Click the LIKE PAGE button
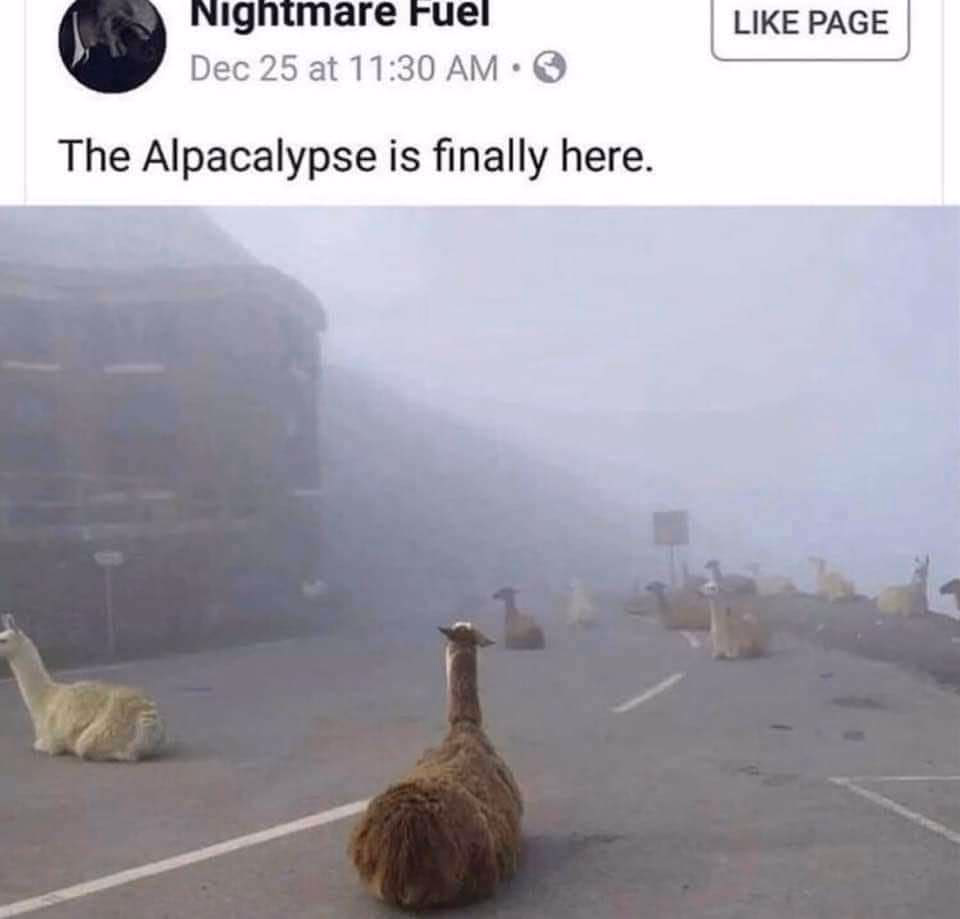The height and width of the screenshot is (919, 960). click(810, 24)
